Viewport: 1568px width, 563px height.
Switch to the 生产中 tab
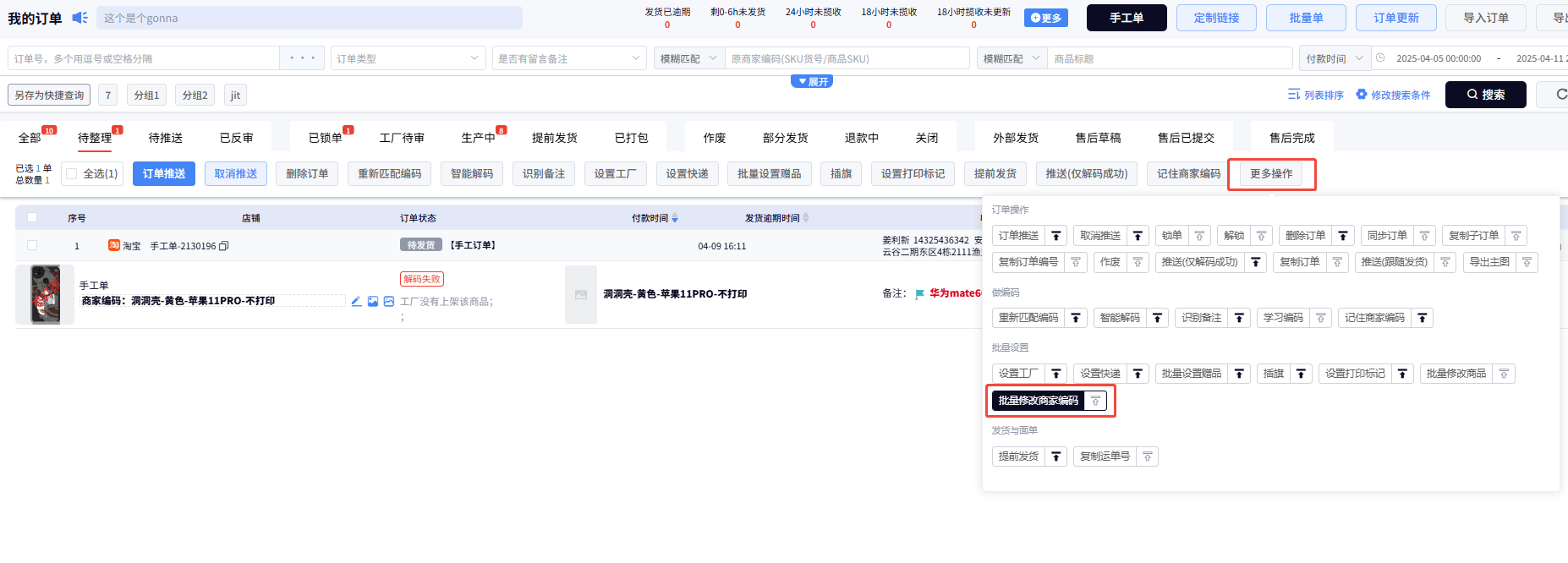[478, 138]
